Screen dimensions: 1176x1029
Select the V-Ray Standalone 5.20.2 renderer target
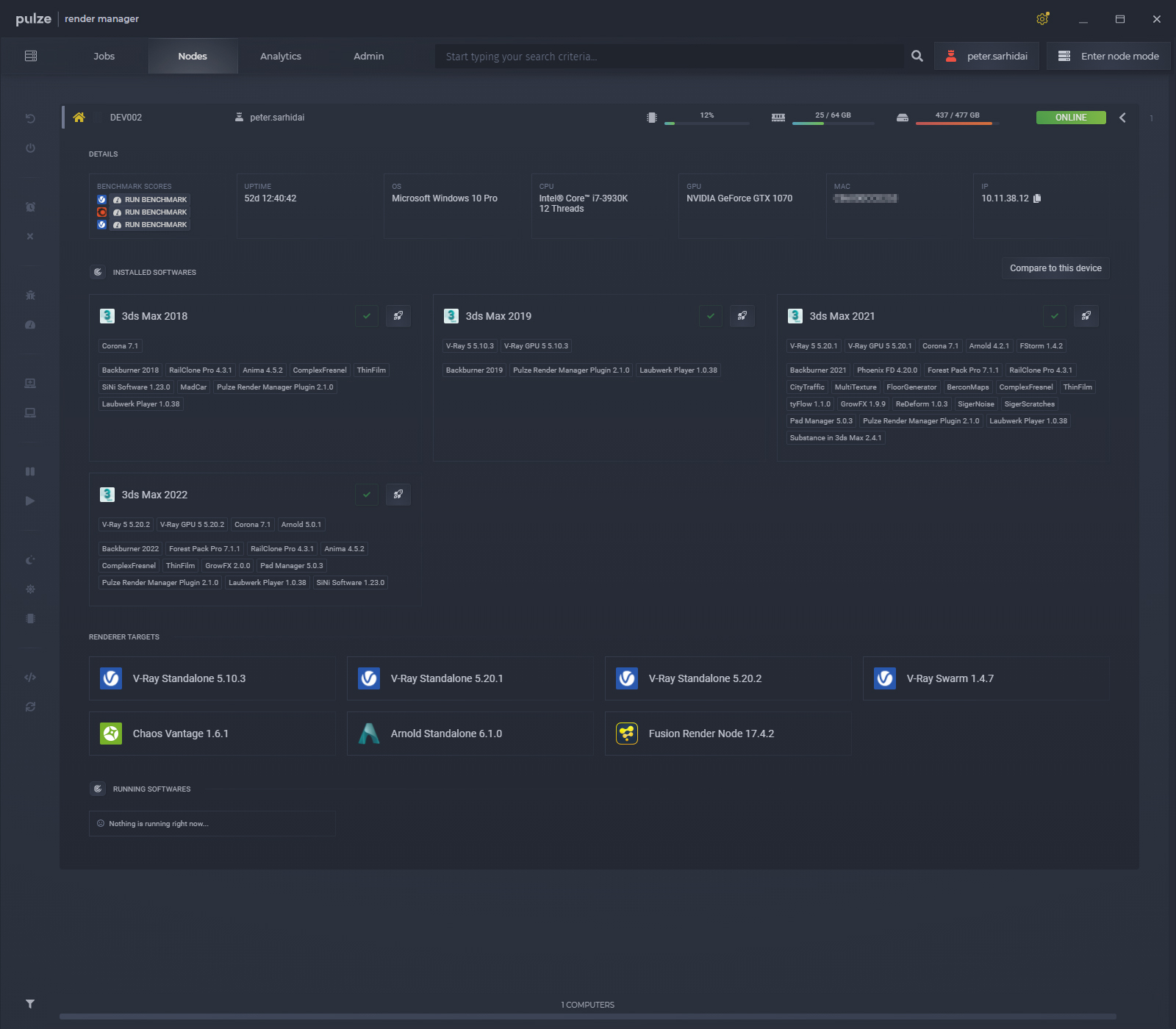(x=728, y=678)
